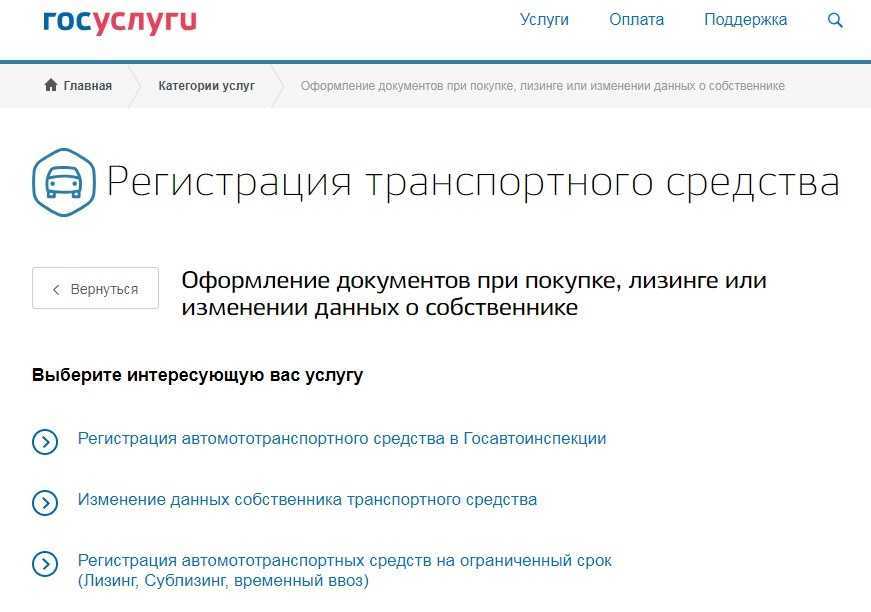This screenshot has width=871, height=612.
Task: Click the left chevron inside Вернуться
Action: 56,289
